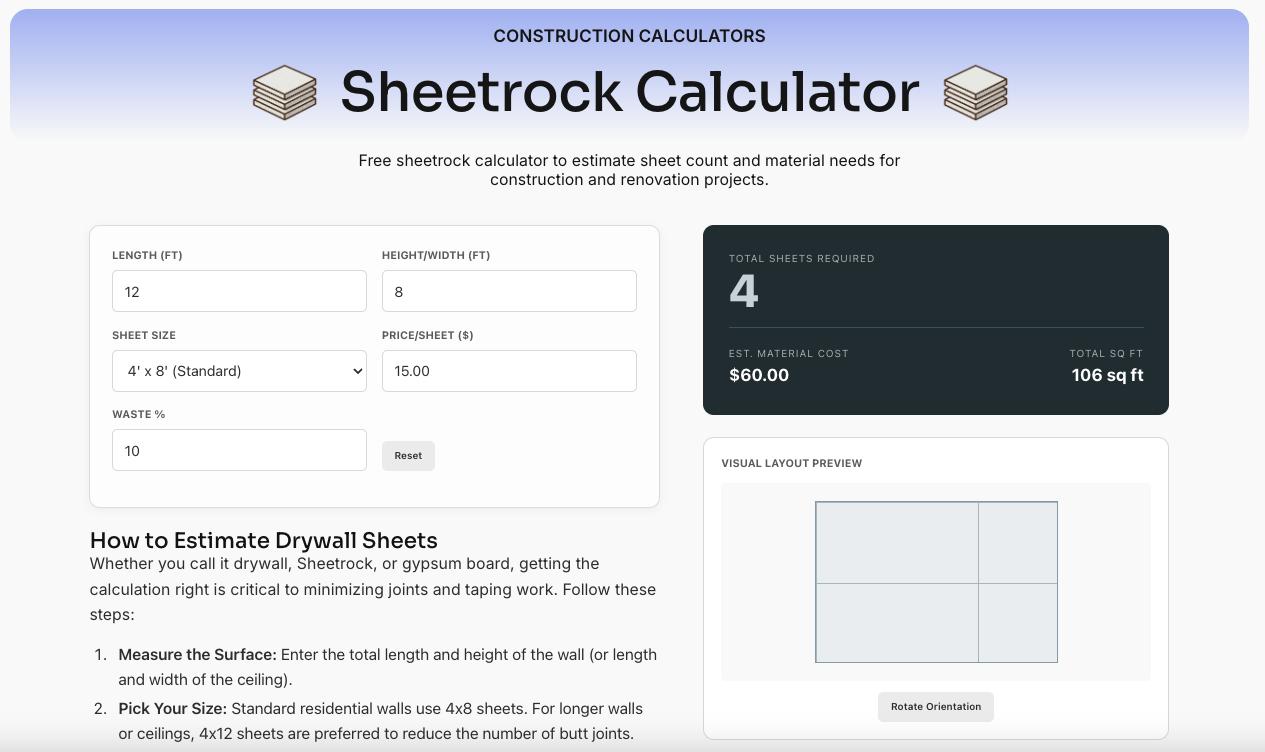Click the left sheetrock stack icon
The image size is (1265, 752).
click(285, 92)
